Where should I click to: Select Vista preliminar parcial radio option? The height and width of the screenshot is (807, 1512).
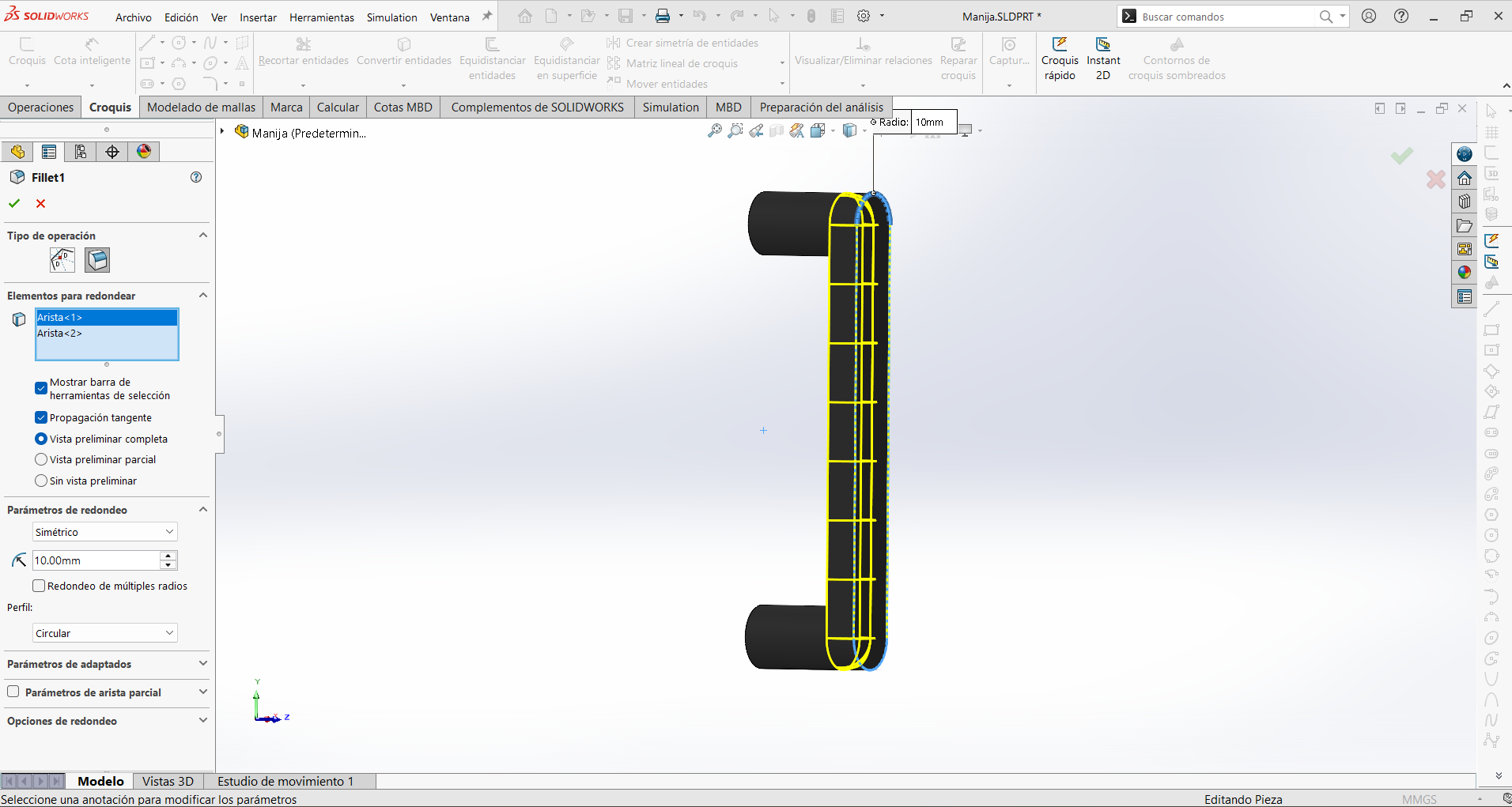41,459
